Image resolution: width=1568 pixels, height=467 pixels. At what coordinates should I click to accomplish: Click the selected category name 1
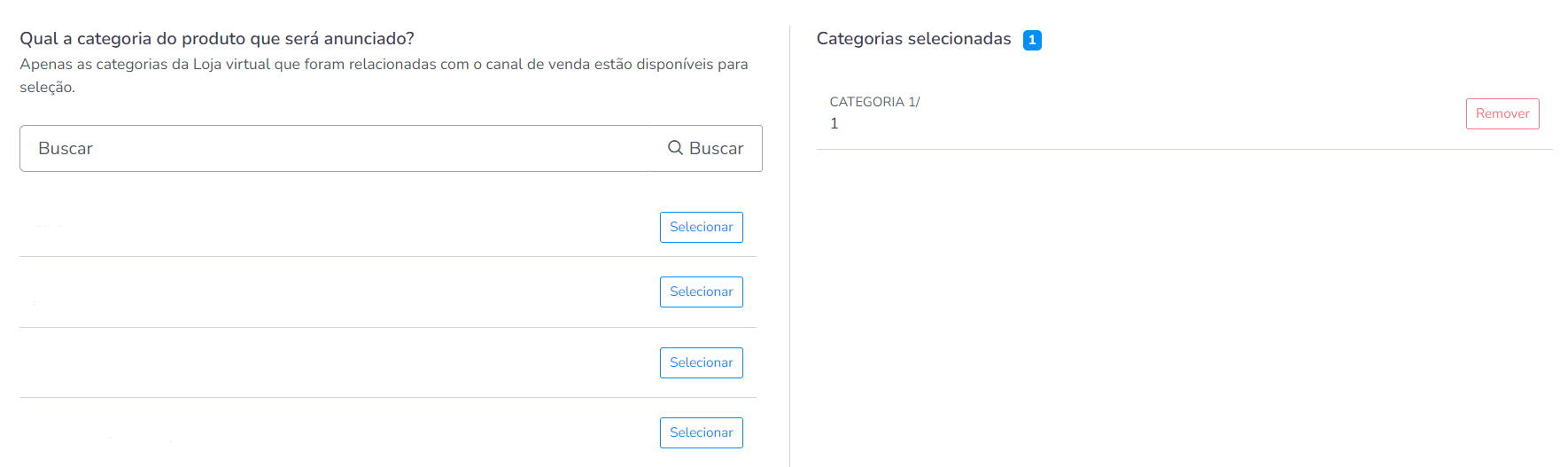point(834,123)
